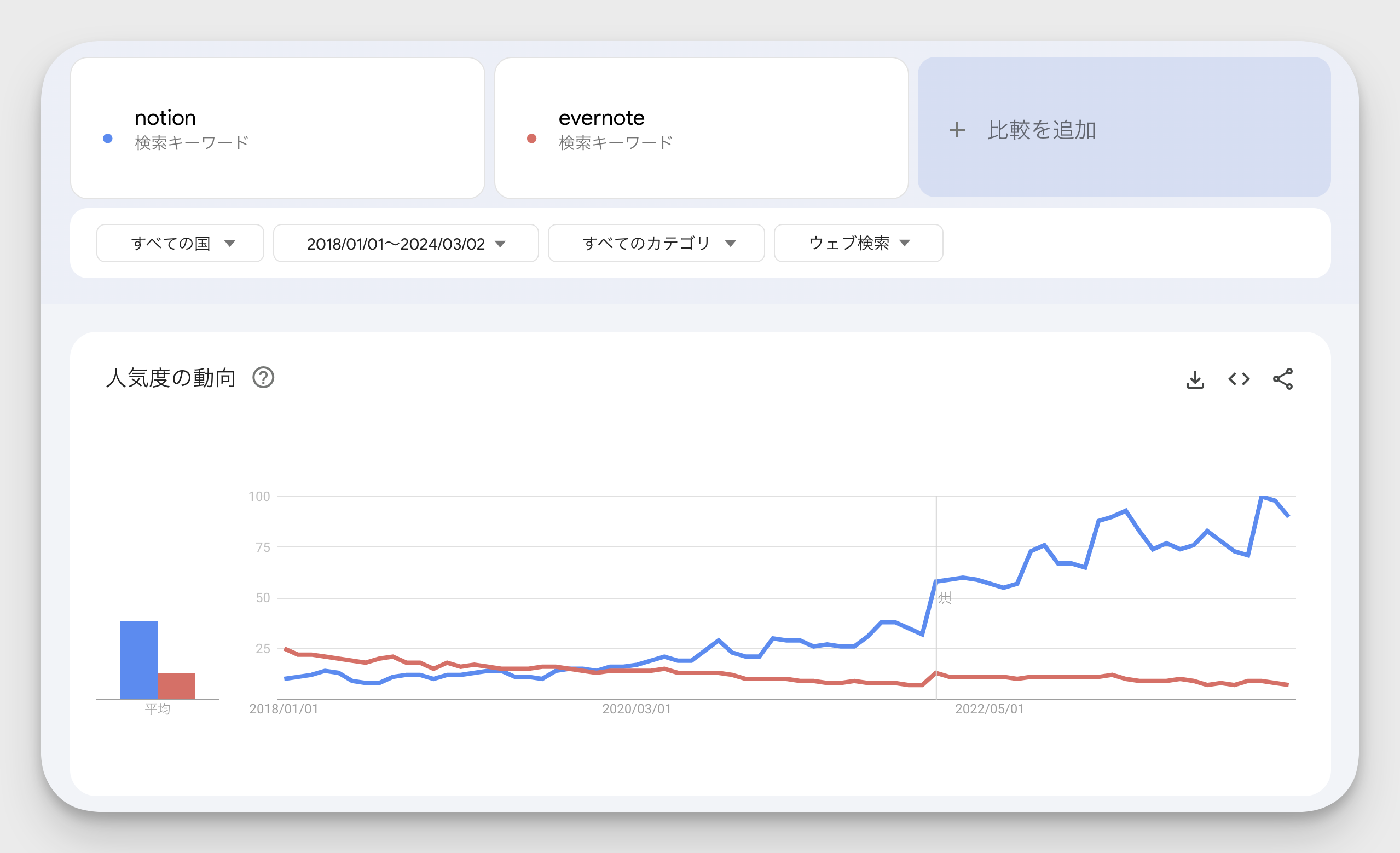Click the blue notion average bar
This screenshot has height=853, width=1400.
(138, 659)
